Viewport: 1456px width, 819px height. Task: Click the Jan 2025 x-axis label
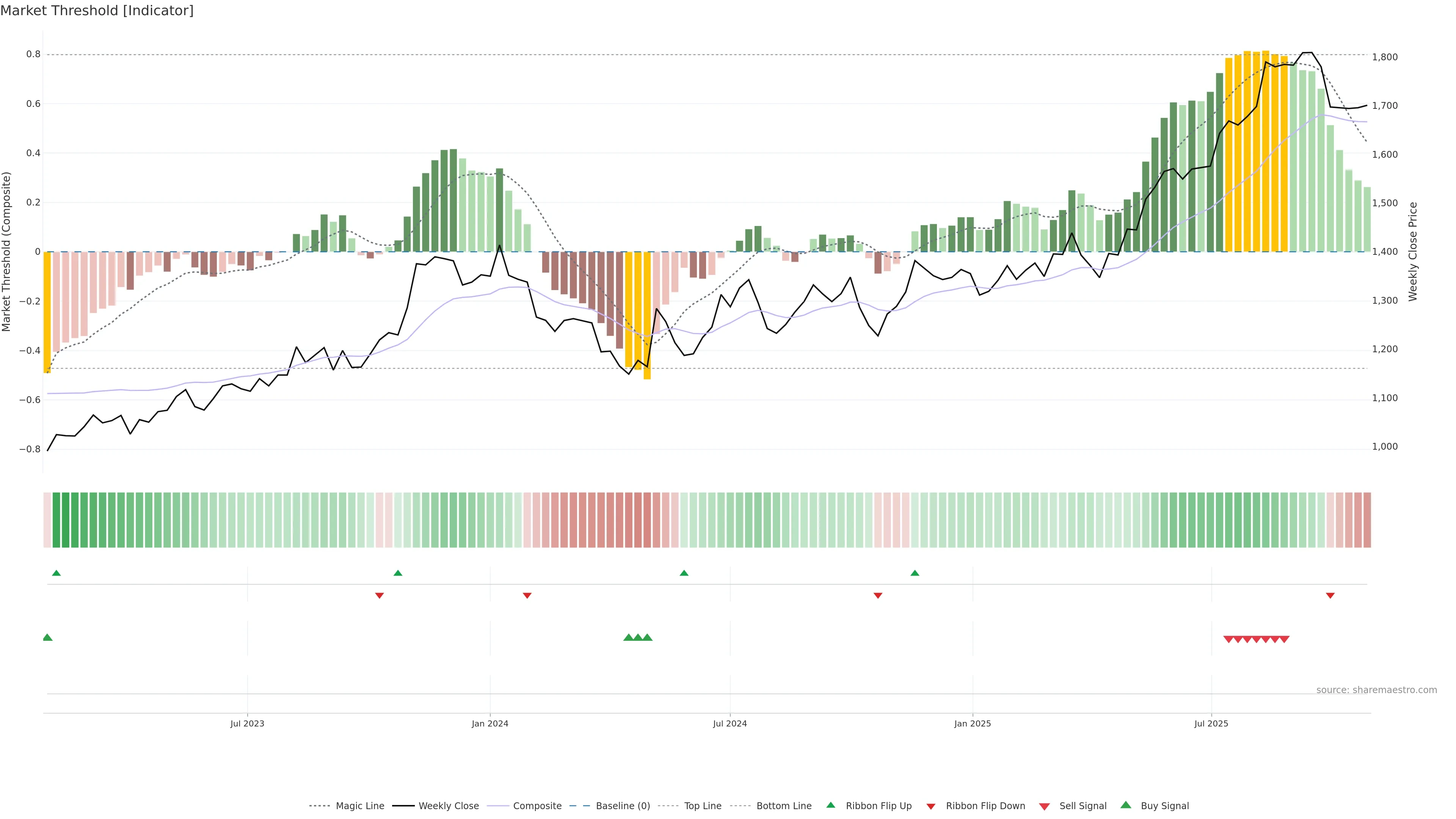click(972, 723)
